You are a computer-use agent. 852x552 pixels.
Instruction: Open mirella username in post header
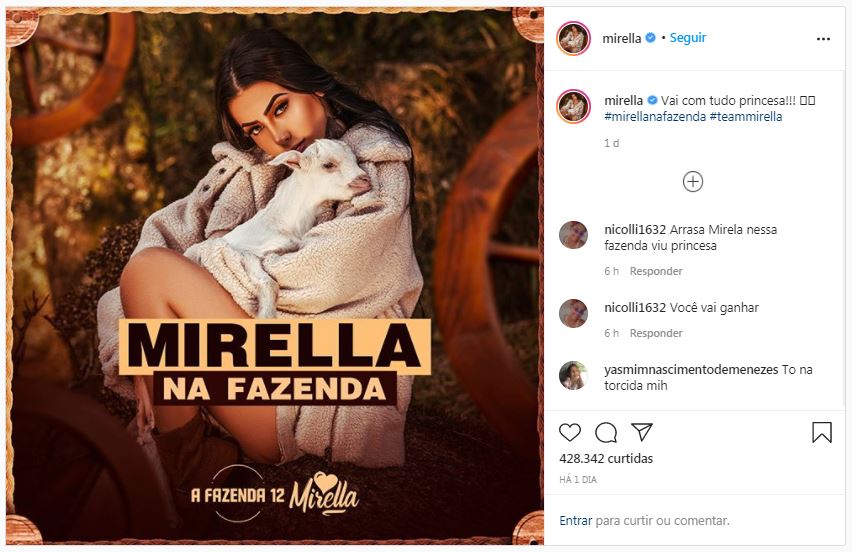point(622,39)
